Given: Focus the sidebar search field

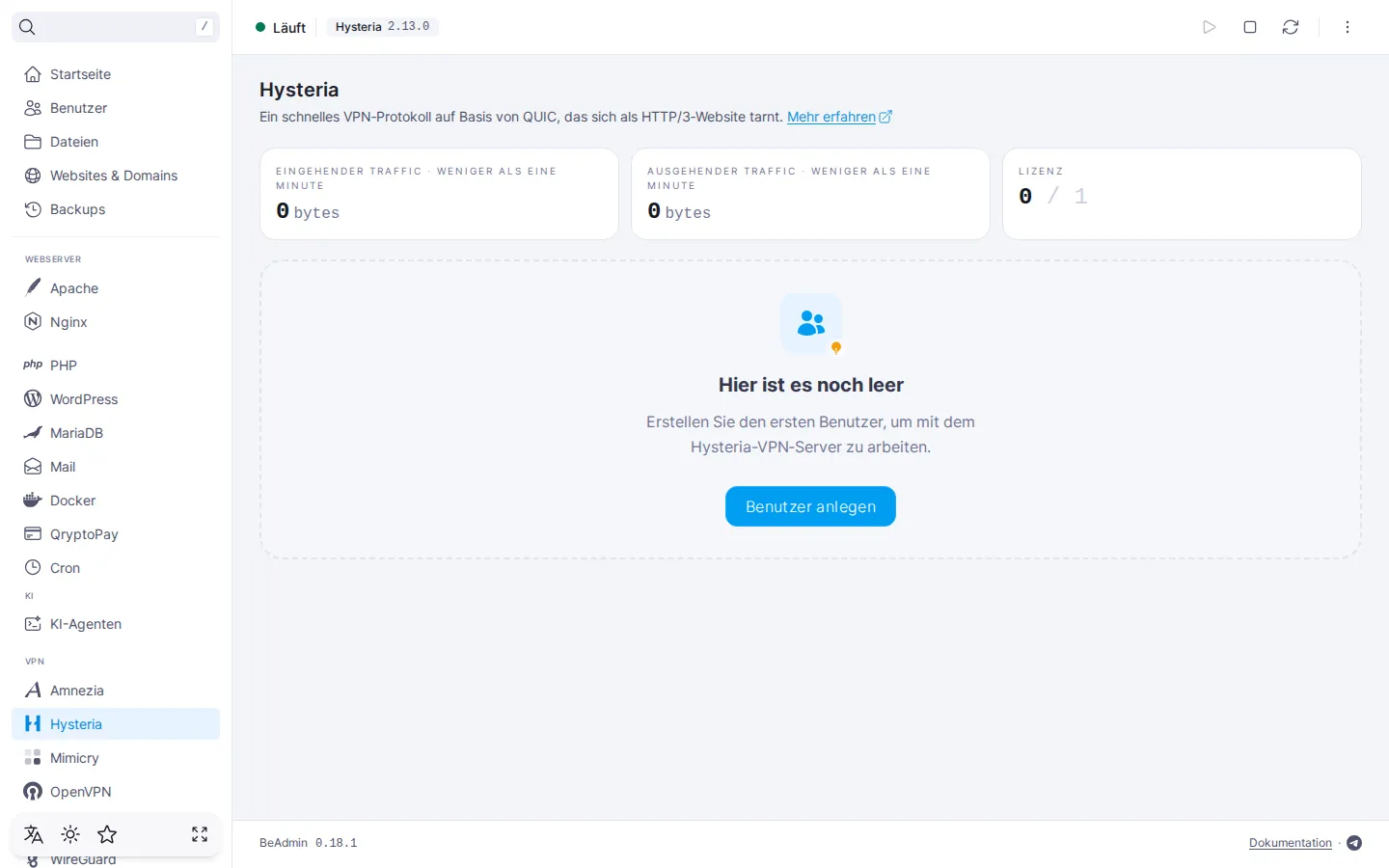Looking at the screenshot, I should point(116,27).
